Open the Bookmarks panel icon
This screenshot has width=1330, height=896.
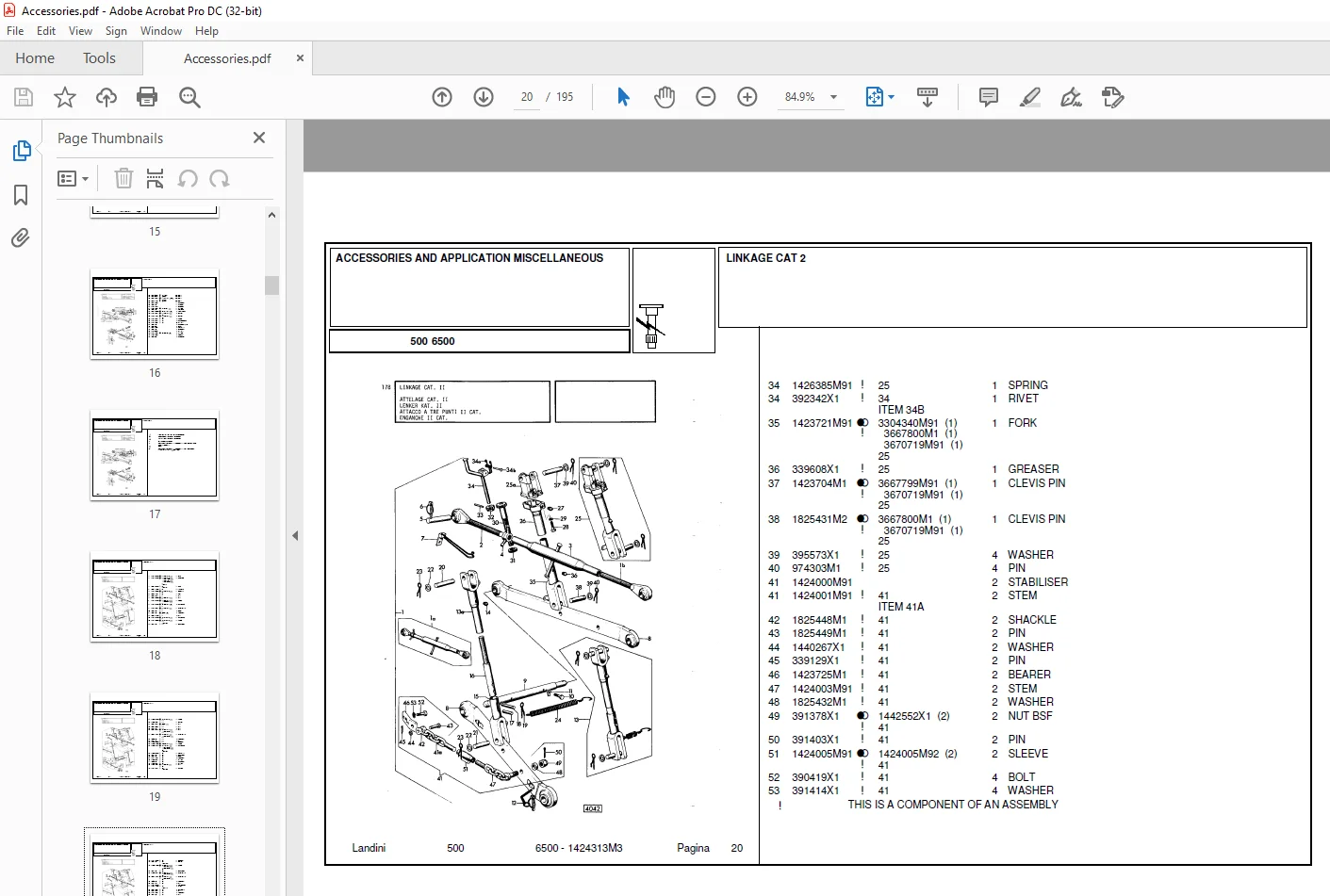point(21,195)
